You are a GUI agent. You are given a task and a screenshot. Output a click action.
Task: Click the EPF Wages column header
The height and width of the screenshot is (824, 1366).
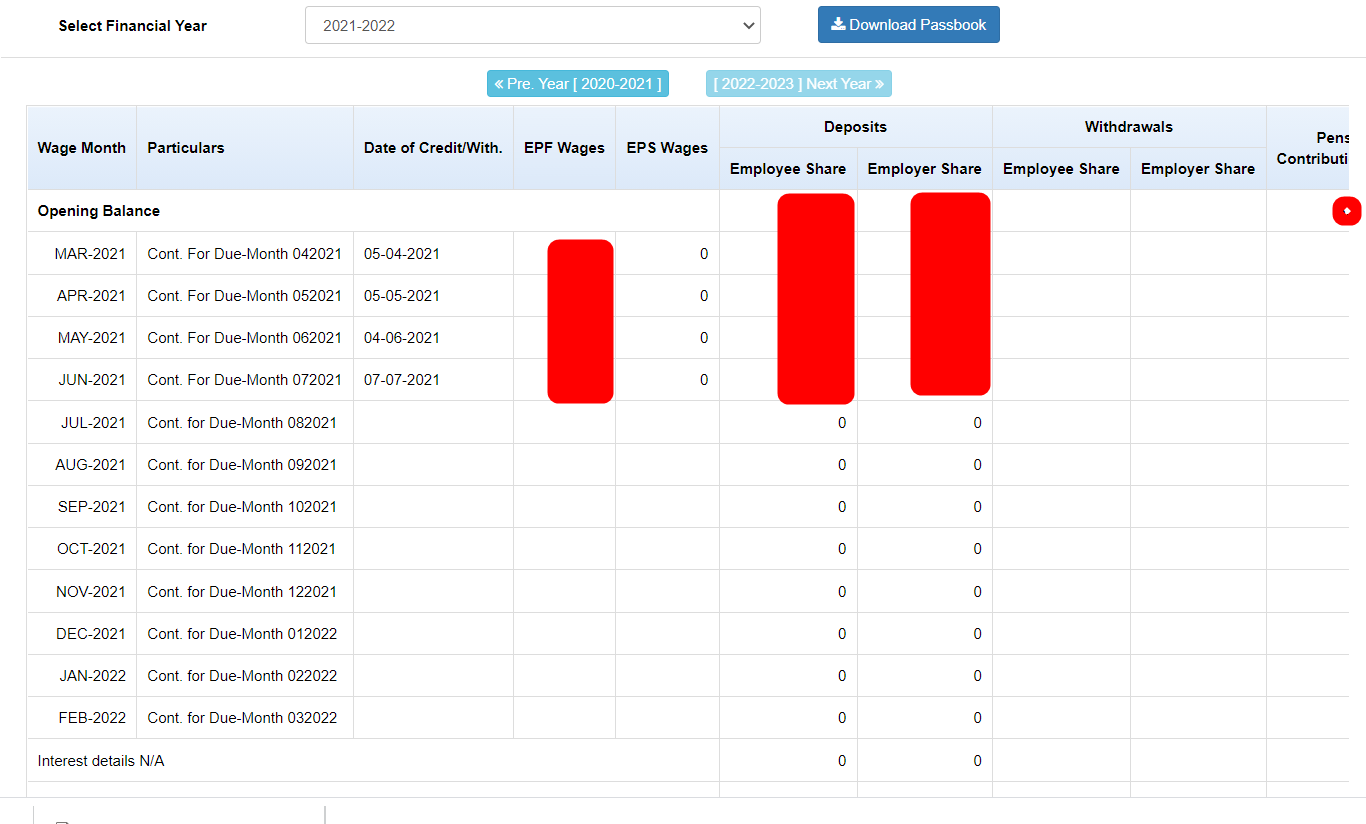tap(564, 148)
